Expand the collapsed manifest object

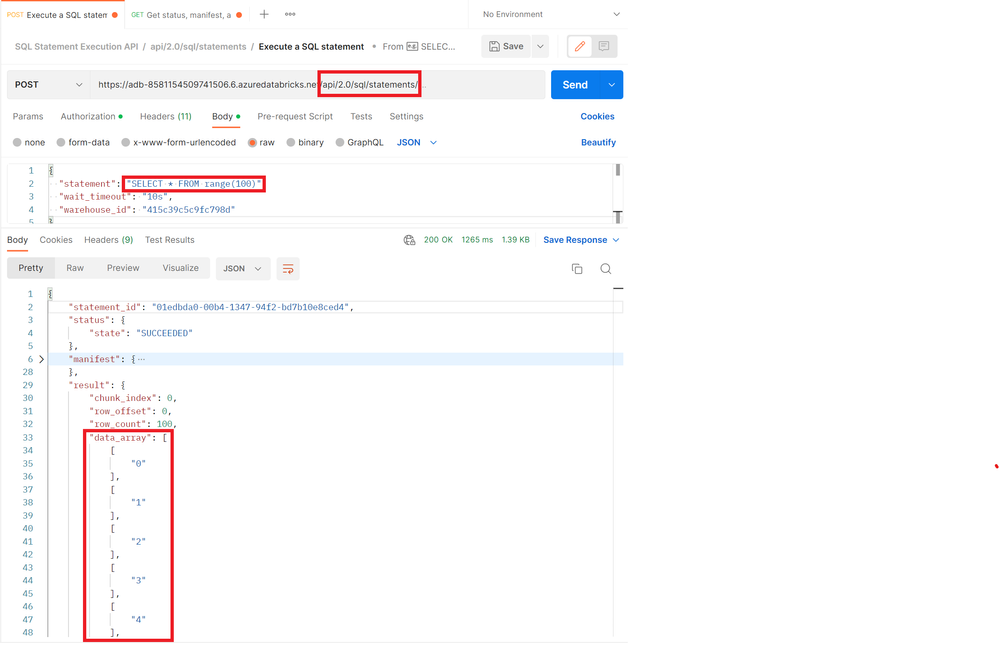[41, 359]
